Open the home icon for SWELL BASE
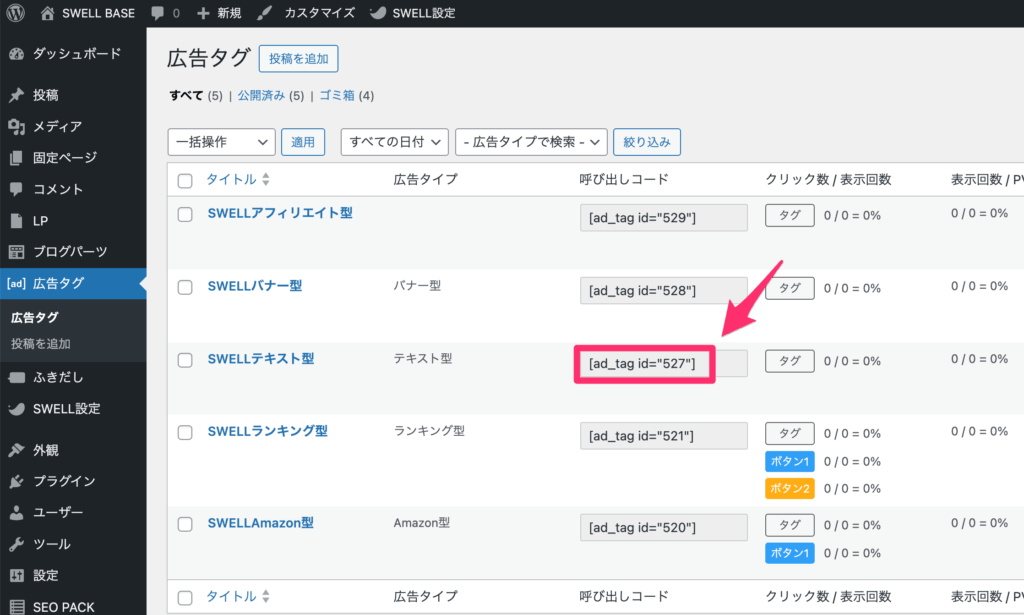The width and height of the screenshot is (1024, 615). pos(48,14)
